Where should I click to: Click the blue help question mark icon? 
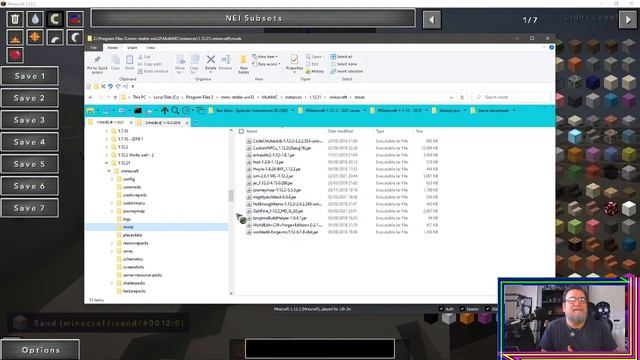(551, 48)
